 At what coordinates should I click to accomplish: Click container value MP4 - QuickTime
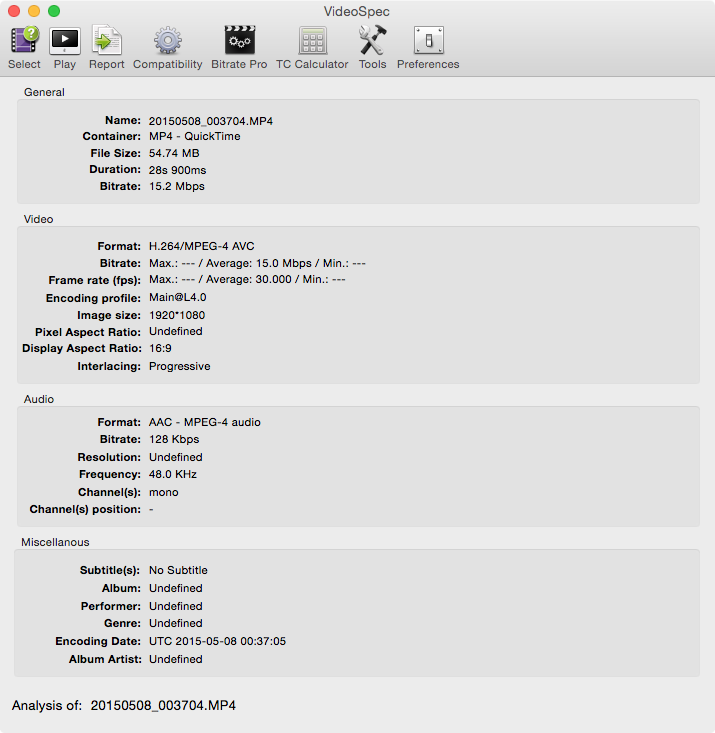click(195, 136)
